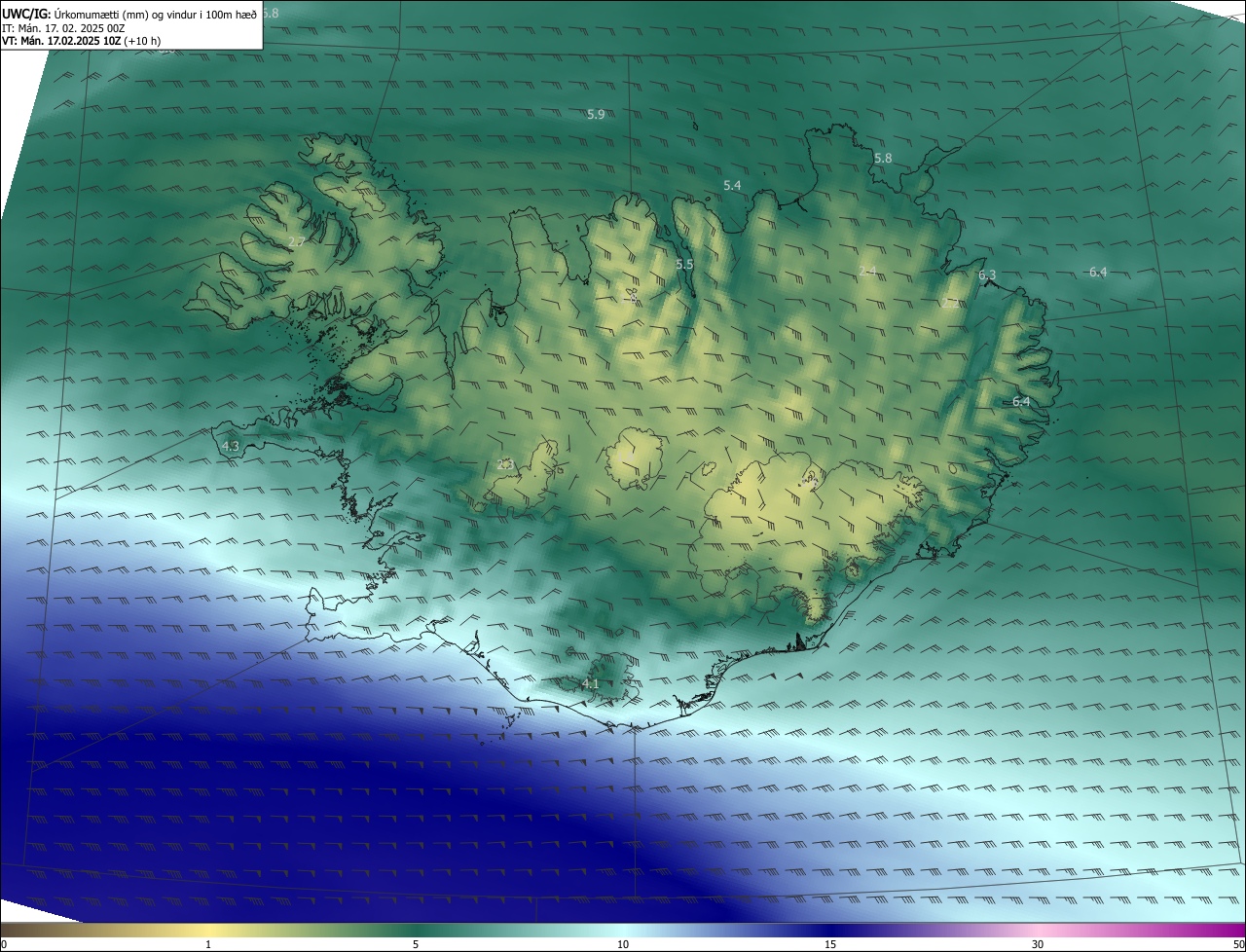This screenshot has width=1246, height=952.
Task: Pick the navy color above the 15 scale label
Action: coord(830,930)
